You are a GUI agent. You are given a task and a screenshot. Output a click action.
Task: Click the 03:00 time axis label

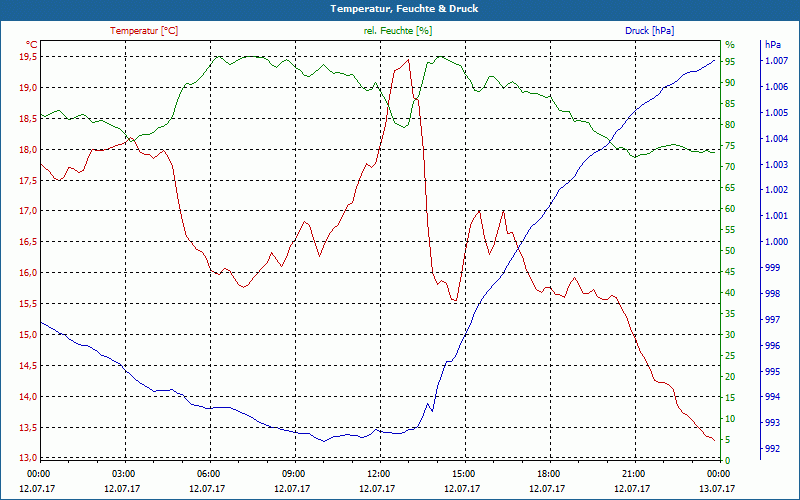122,473
